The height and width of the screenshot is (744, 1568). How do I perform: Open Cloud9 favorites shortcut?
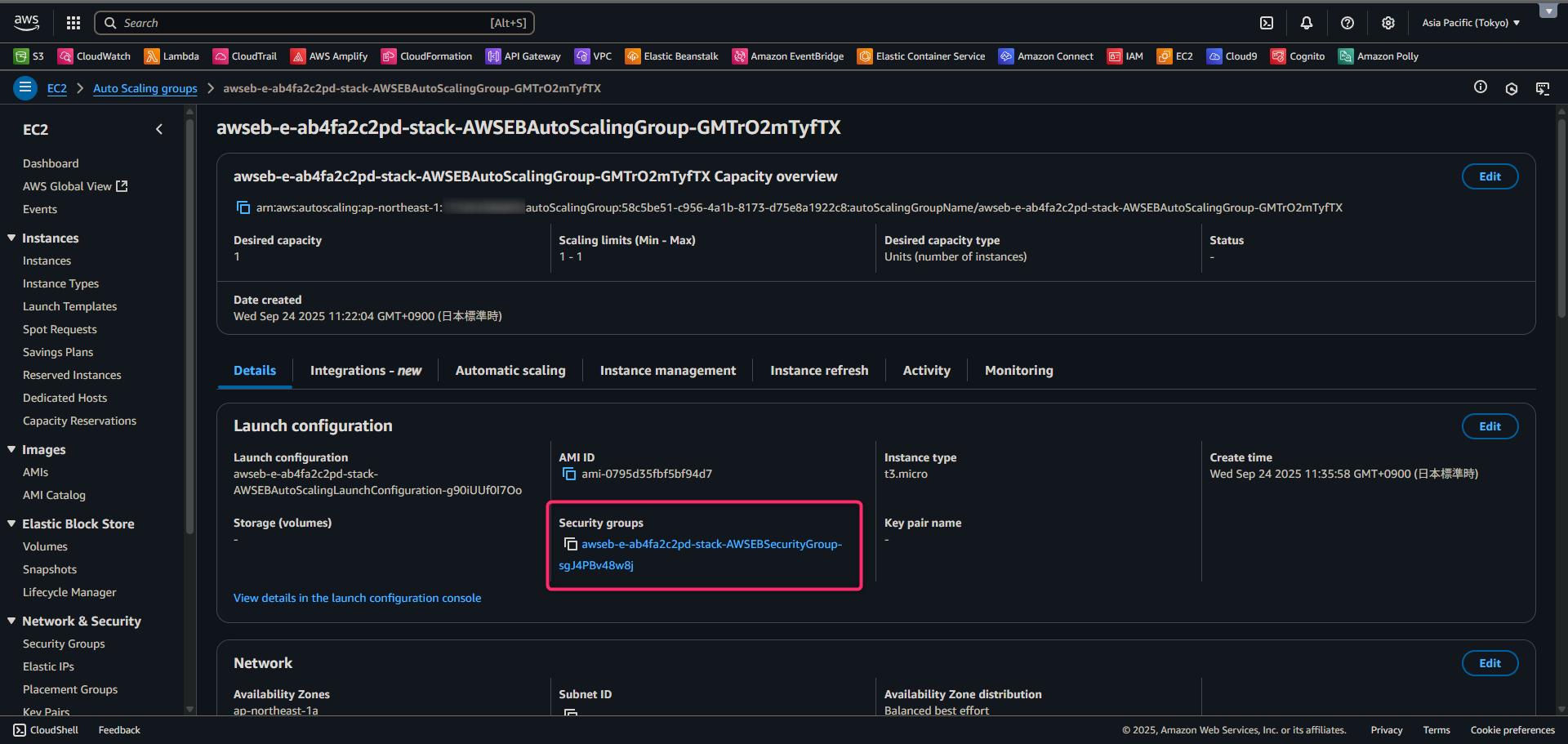[1232, 56]
